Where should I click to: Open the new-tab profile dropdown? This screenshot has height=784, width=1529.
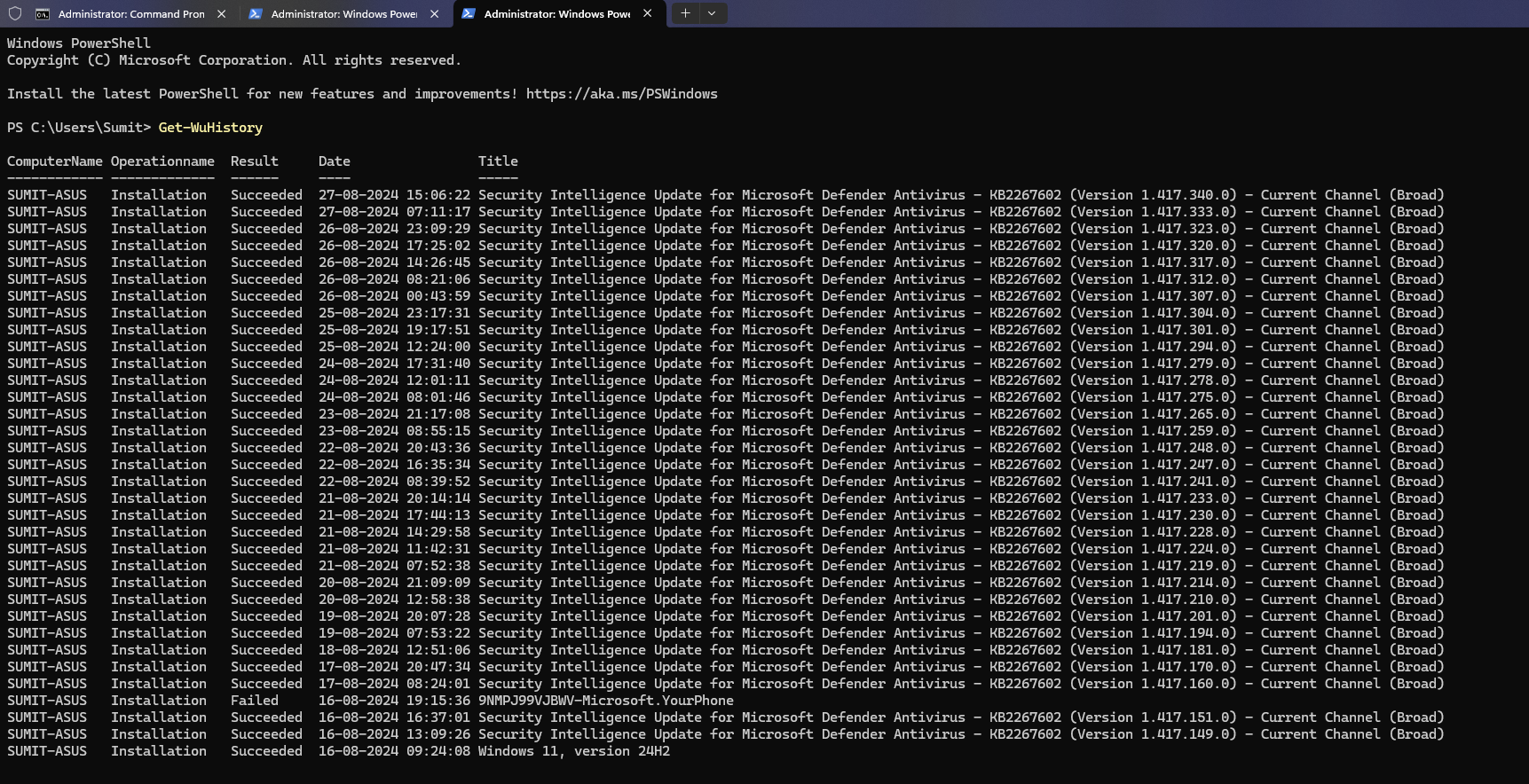712,13
